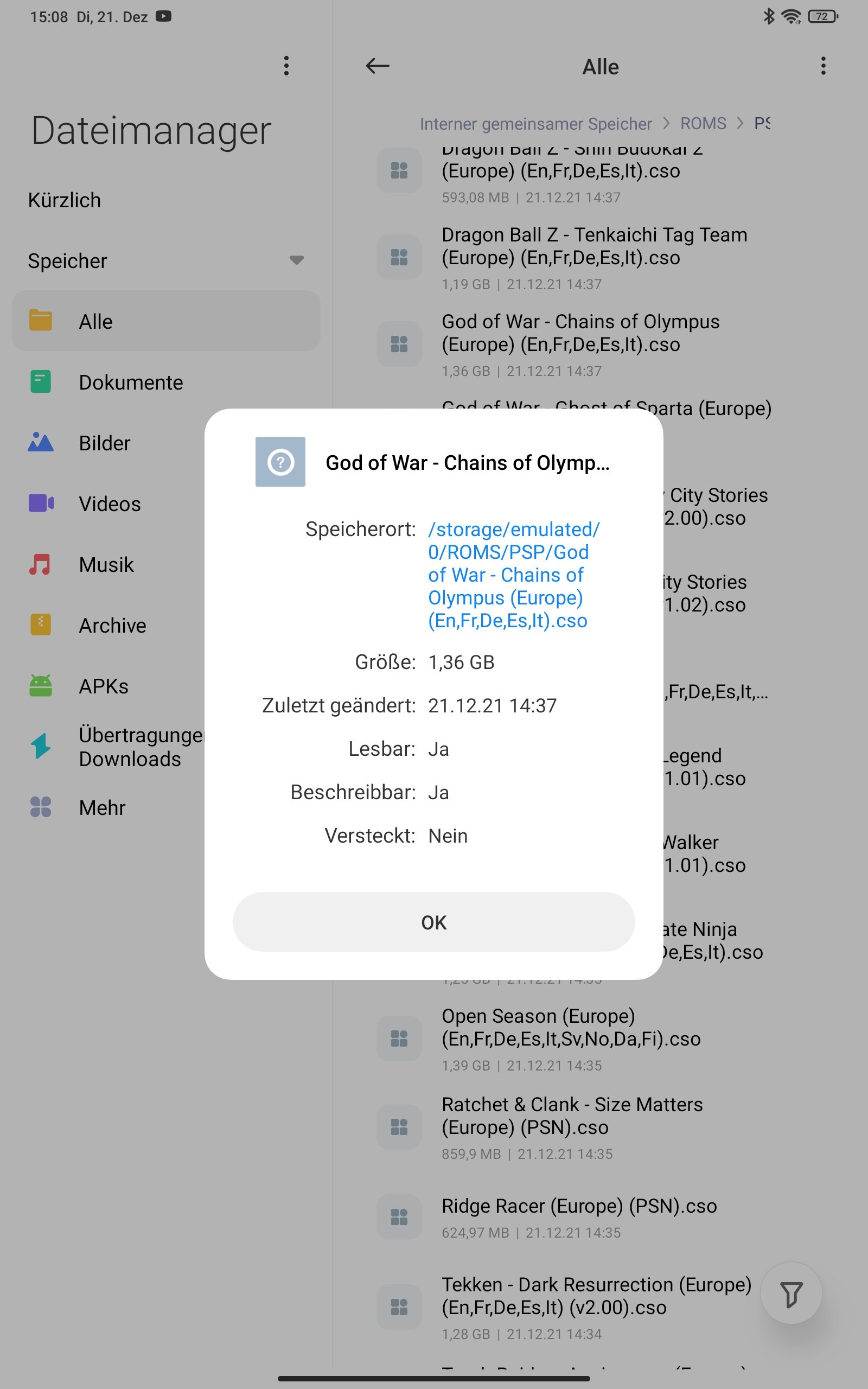Navigate to Interner gemeinsamer Speicher breadcrumb
The height and width of the screenshot is (1389, 868).
point(535,123)
